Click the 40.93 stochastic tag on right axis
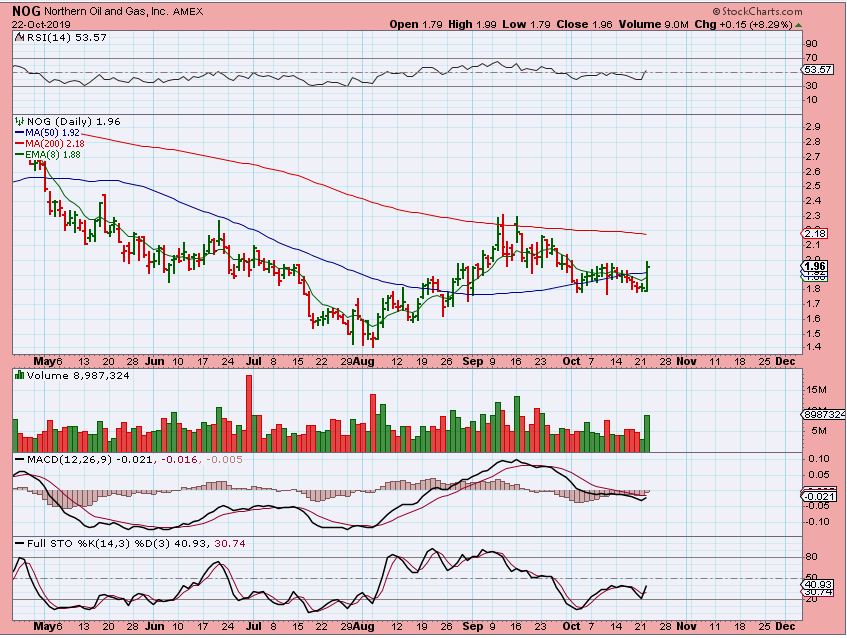Viewport: 847px width, 638px height. 818,585
